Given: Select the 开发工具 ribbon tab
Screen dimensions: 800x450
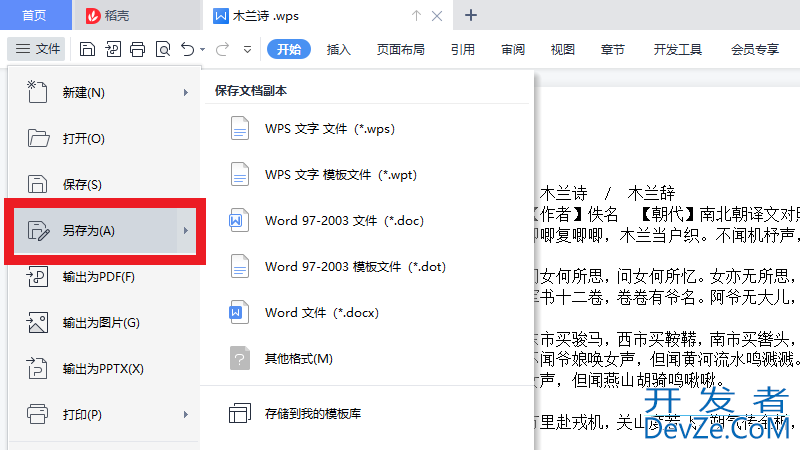Looking at the screenshot, I should coord(678,49).
